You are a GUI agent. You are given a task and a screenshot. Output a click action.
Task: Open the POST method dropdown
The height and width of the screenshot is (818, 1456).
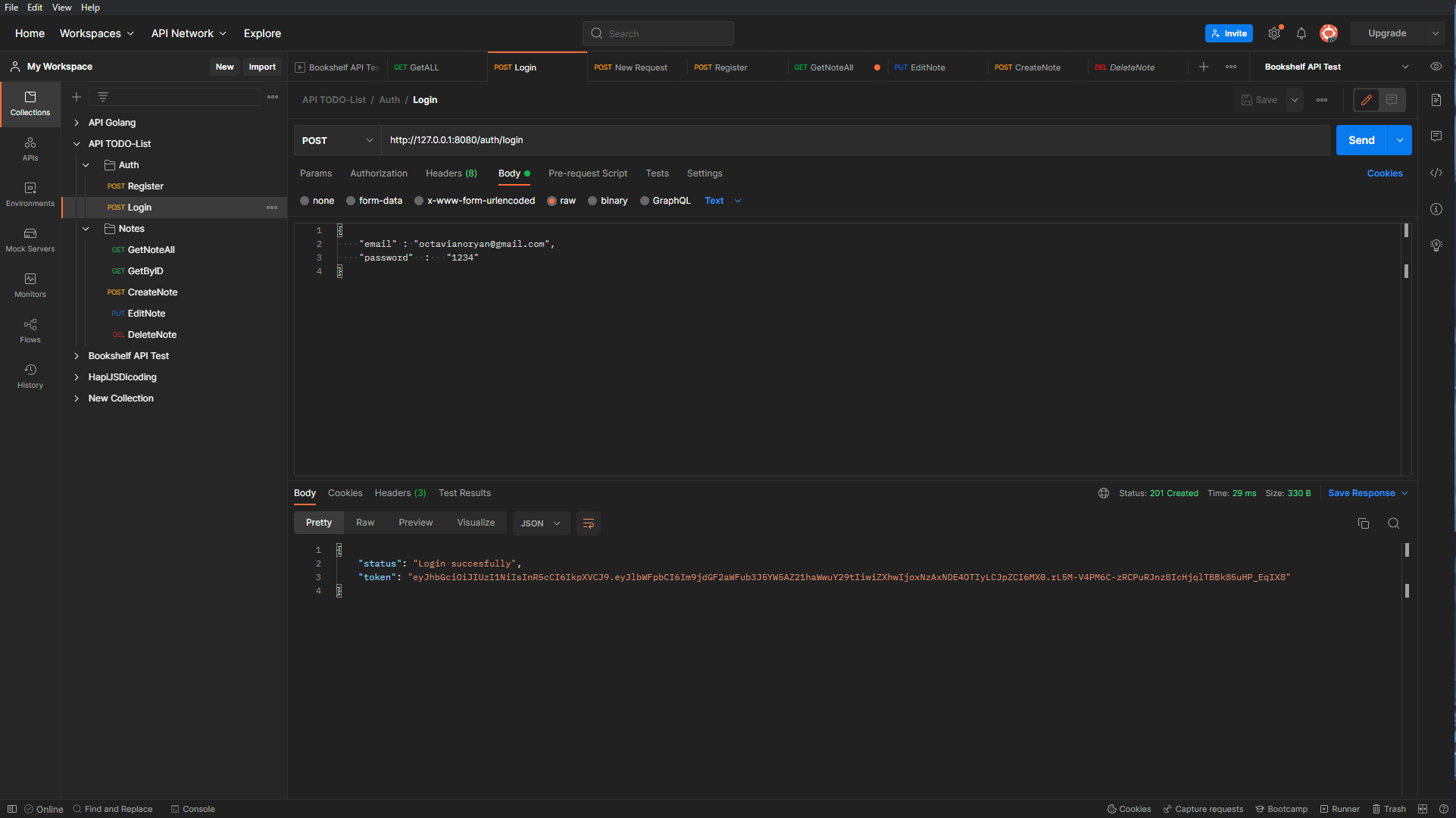(337, 140)
